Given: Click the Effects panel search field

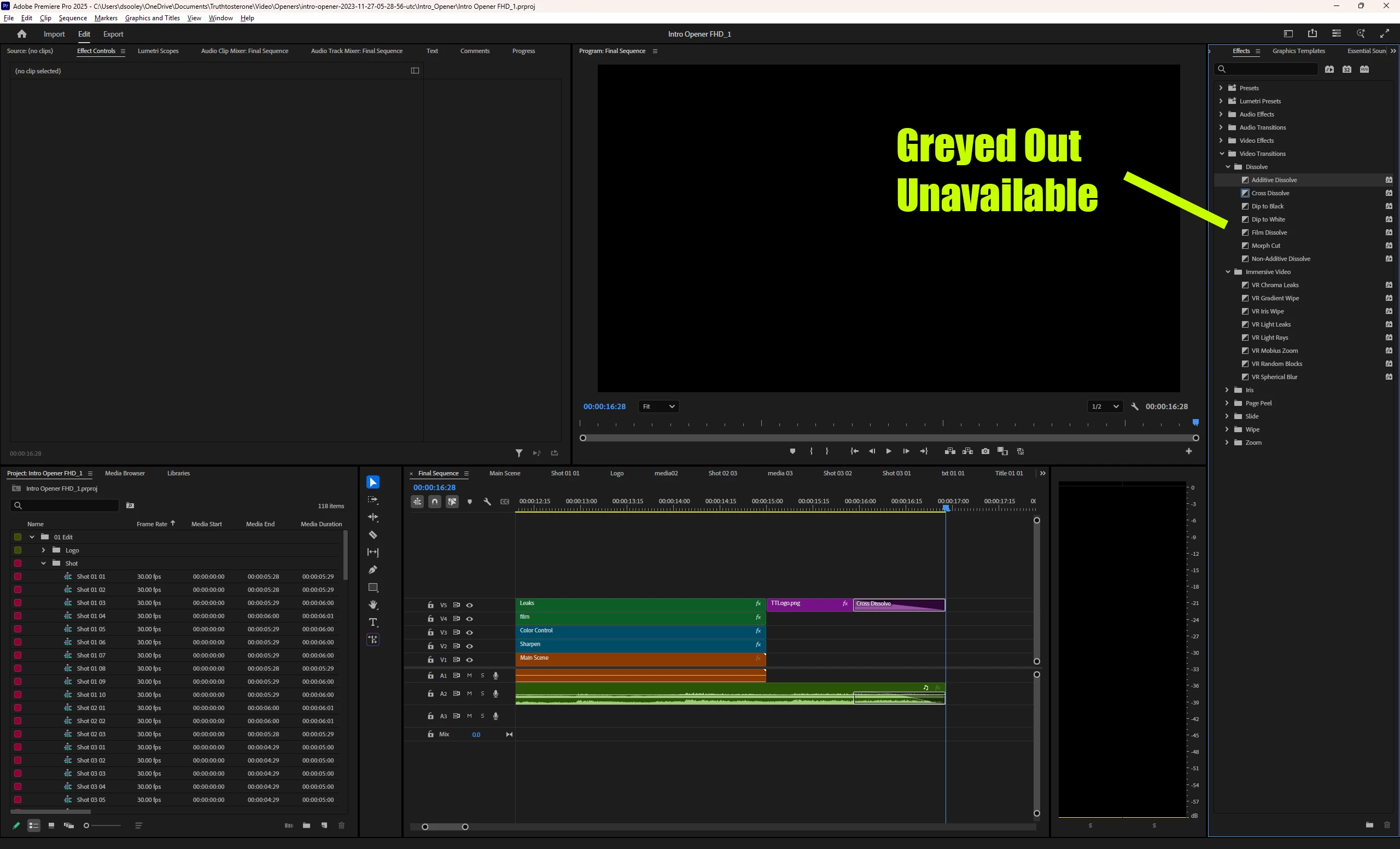Looking at the screenshot, I should (1265, 69).
